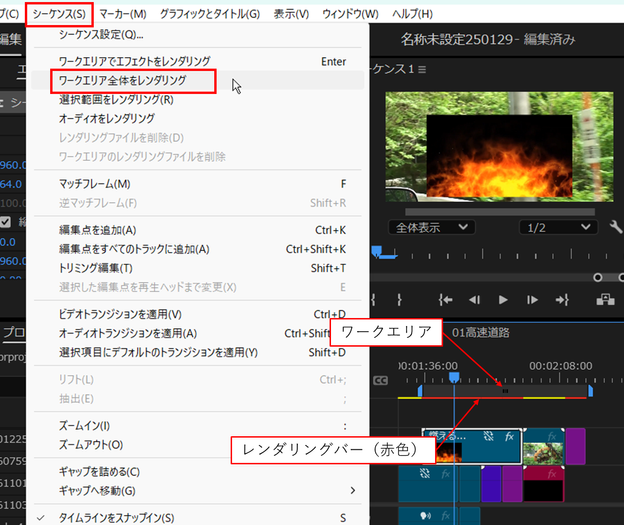Click the Mark In bracket button

(373, 300)
